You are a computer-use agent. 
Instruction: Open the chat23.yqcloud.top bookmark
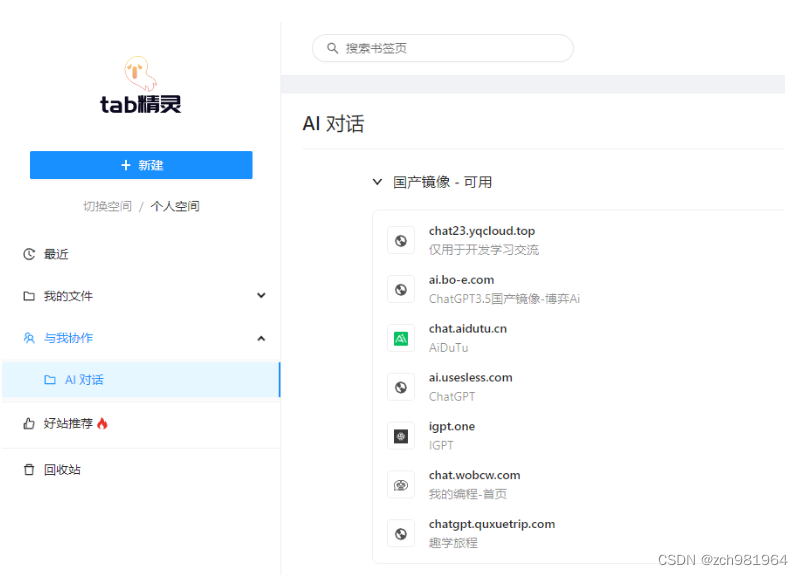pyautogui.click(x=482, y=231)
